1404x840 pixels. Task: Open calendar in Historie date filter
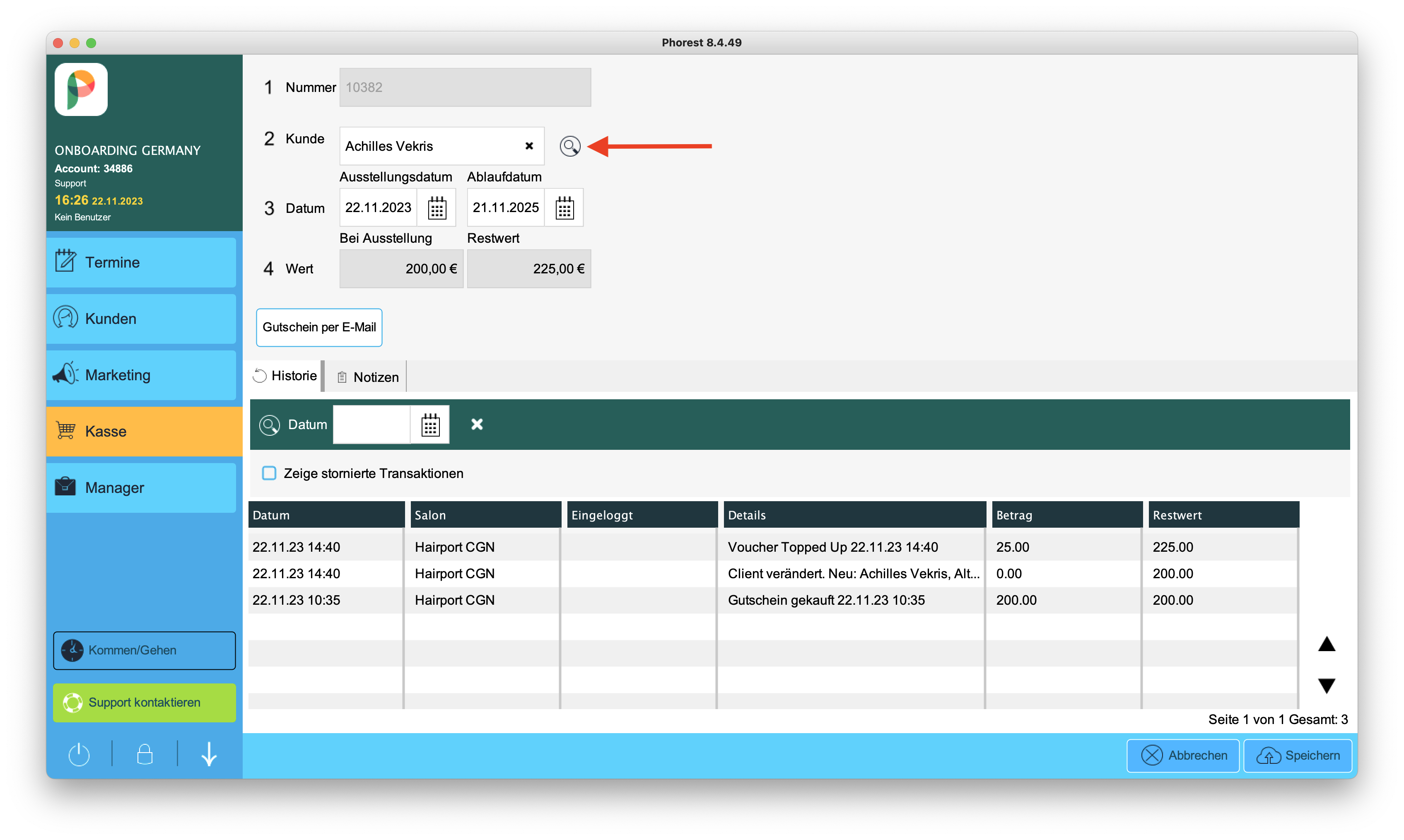pyautogui.click(x=430, y=425)
